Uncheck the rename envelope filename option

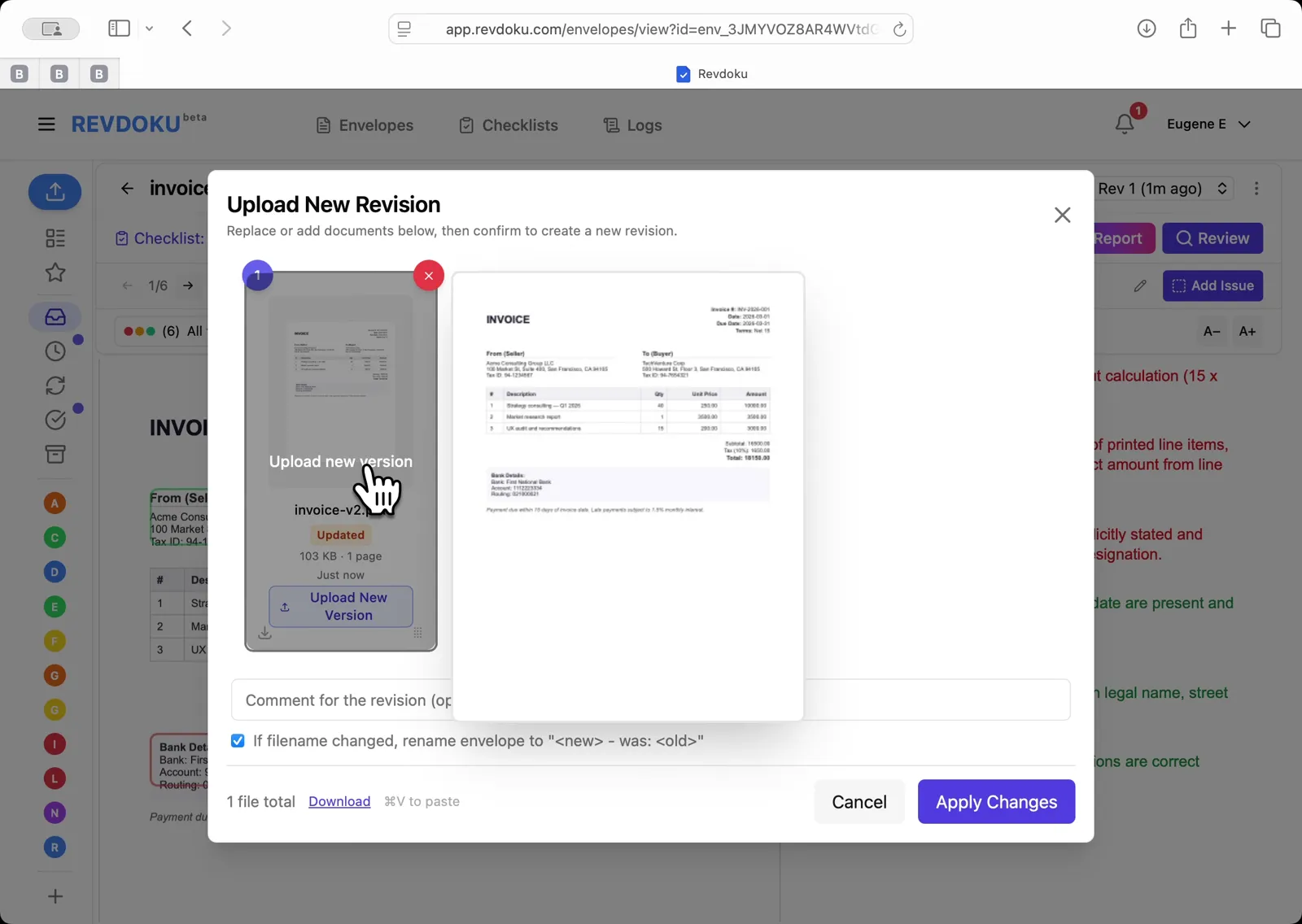(237, 740)
